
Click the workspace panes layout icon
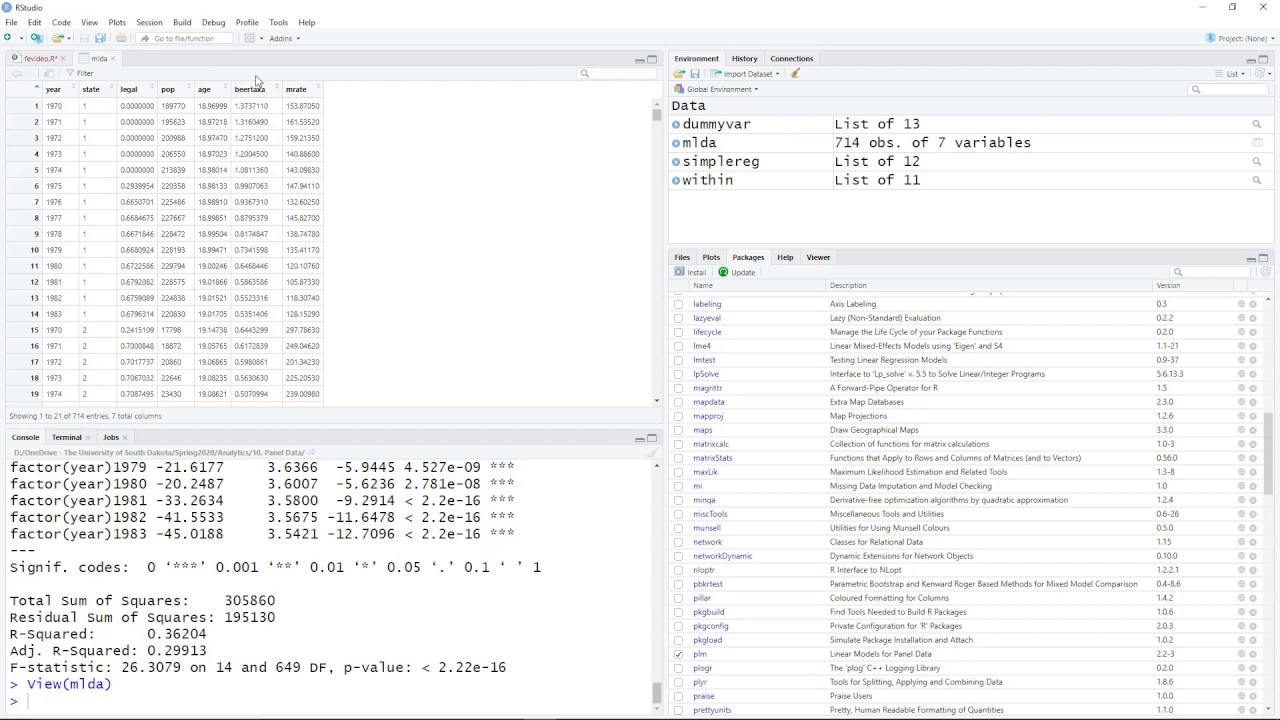point(250,38)
